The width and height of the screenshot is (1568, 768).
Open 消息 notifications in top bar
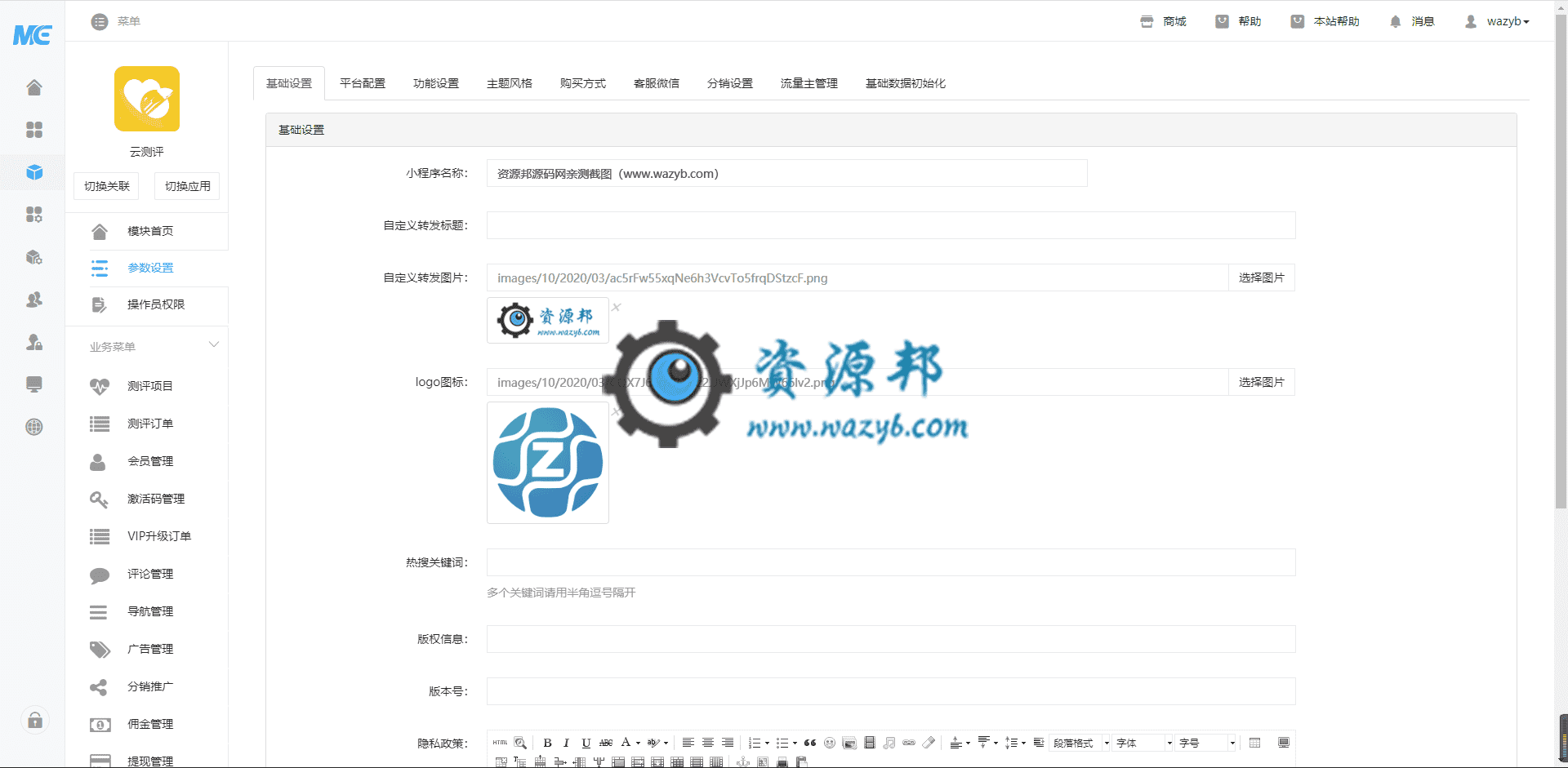click(x=1412, y=21)
